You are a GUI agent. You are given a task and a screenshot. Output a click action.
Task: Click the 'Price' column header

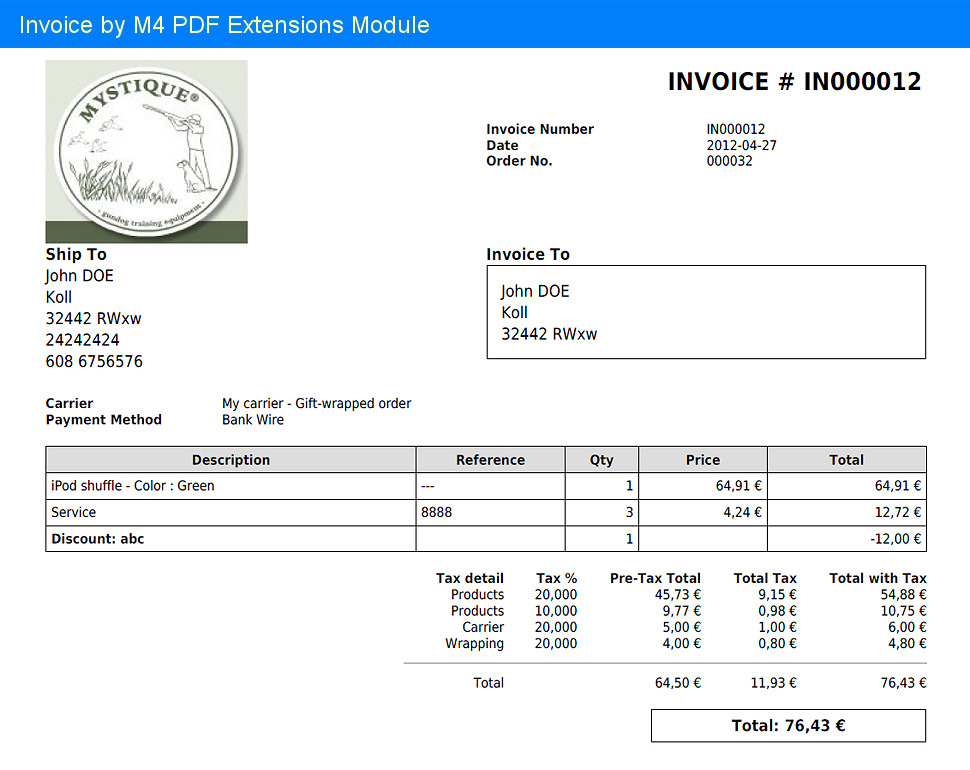(703, 460)
